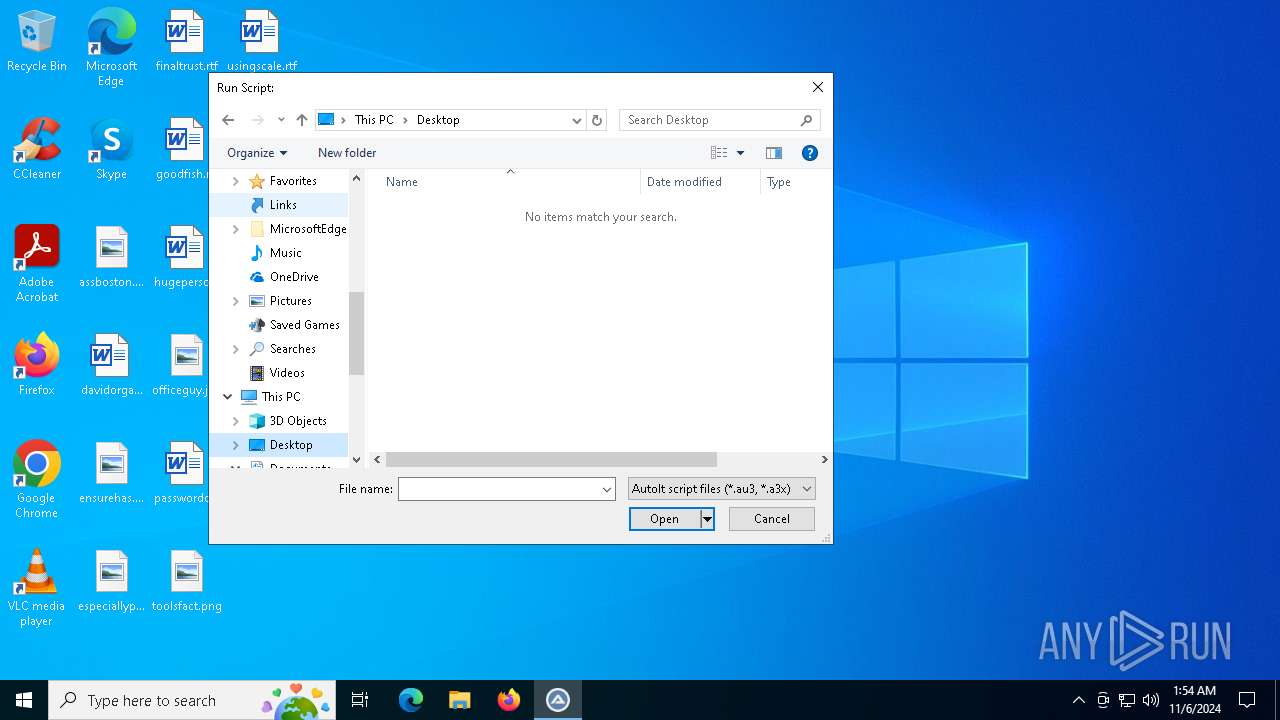
Task: Click the search magnifier icon
Action: [x=807, y=120]
